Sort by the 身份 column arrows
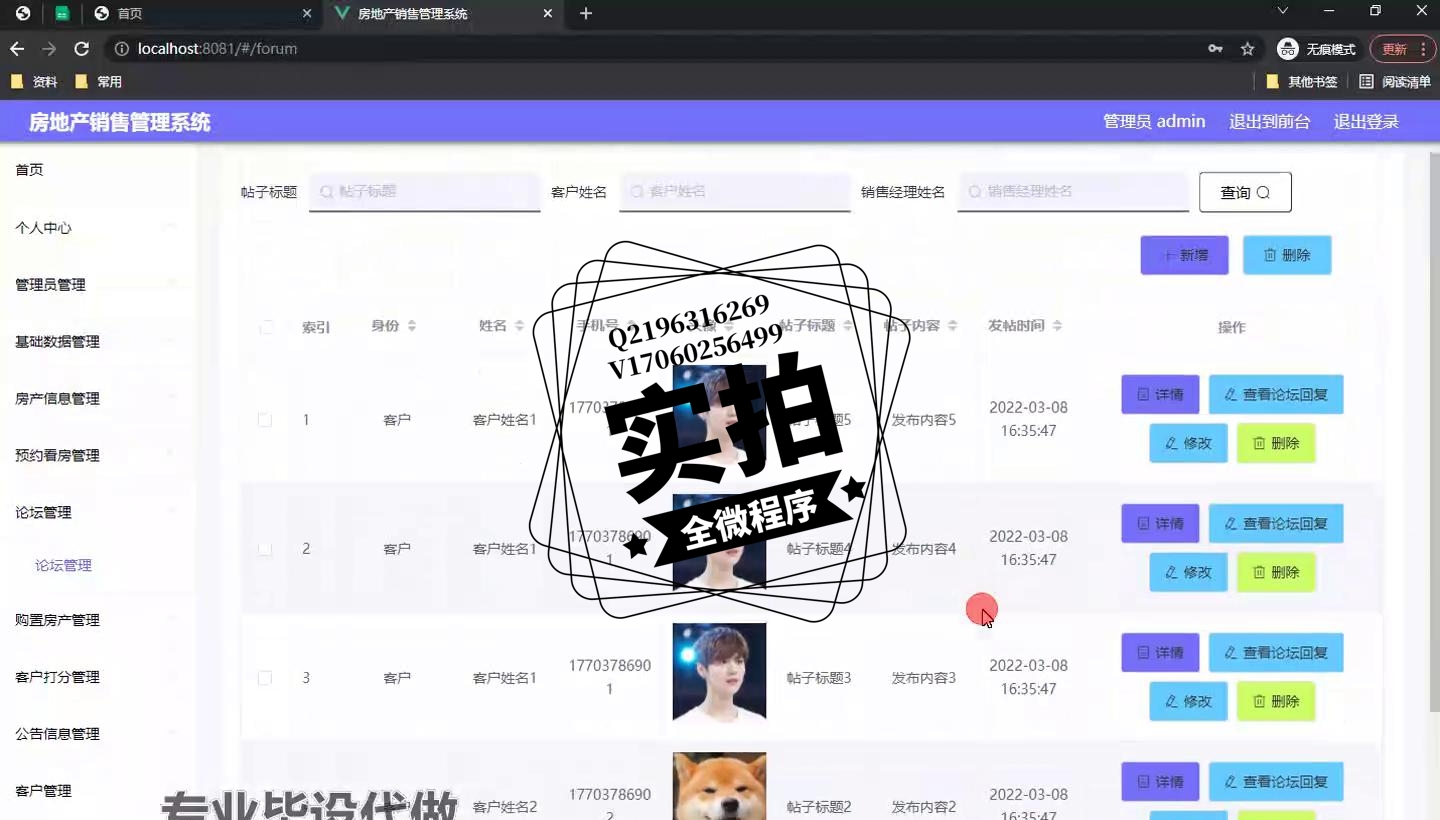 pyautogui.click(x=411, y=326)
